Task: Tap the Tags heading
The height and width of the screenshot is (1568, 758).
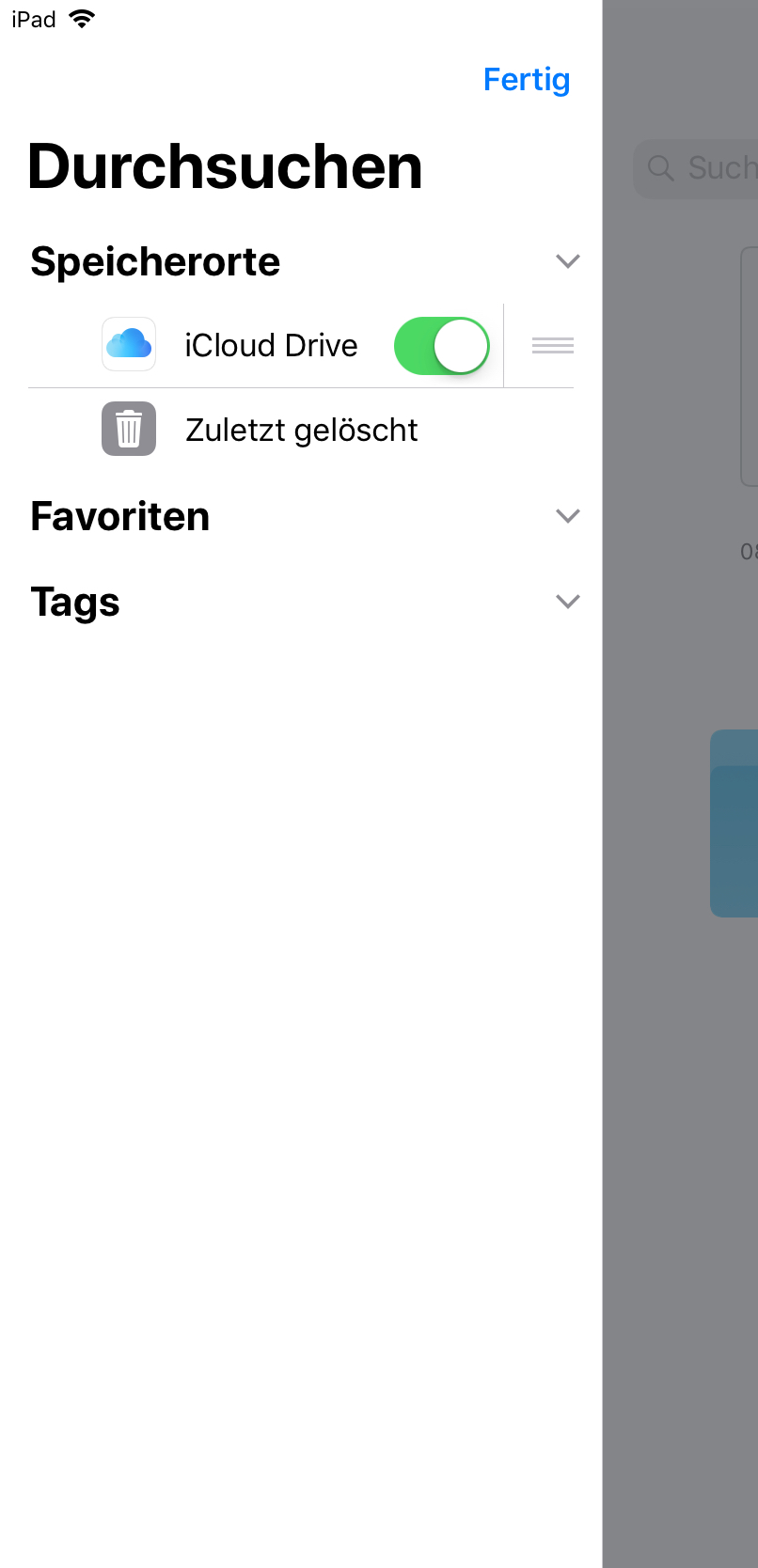Action: 75,603
